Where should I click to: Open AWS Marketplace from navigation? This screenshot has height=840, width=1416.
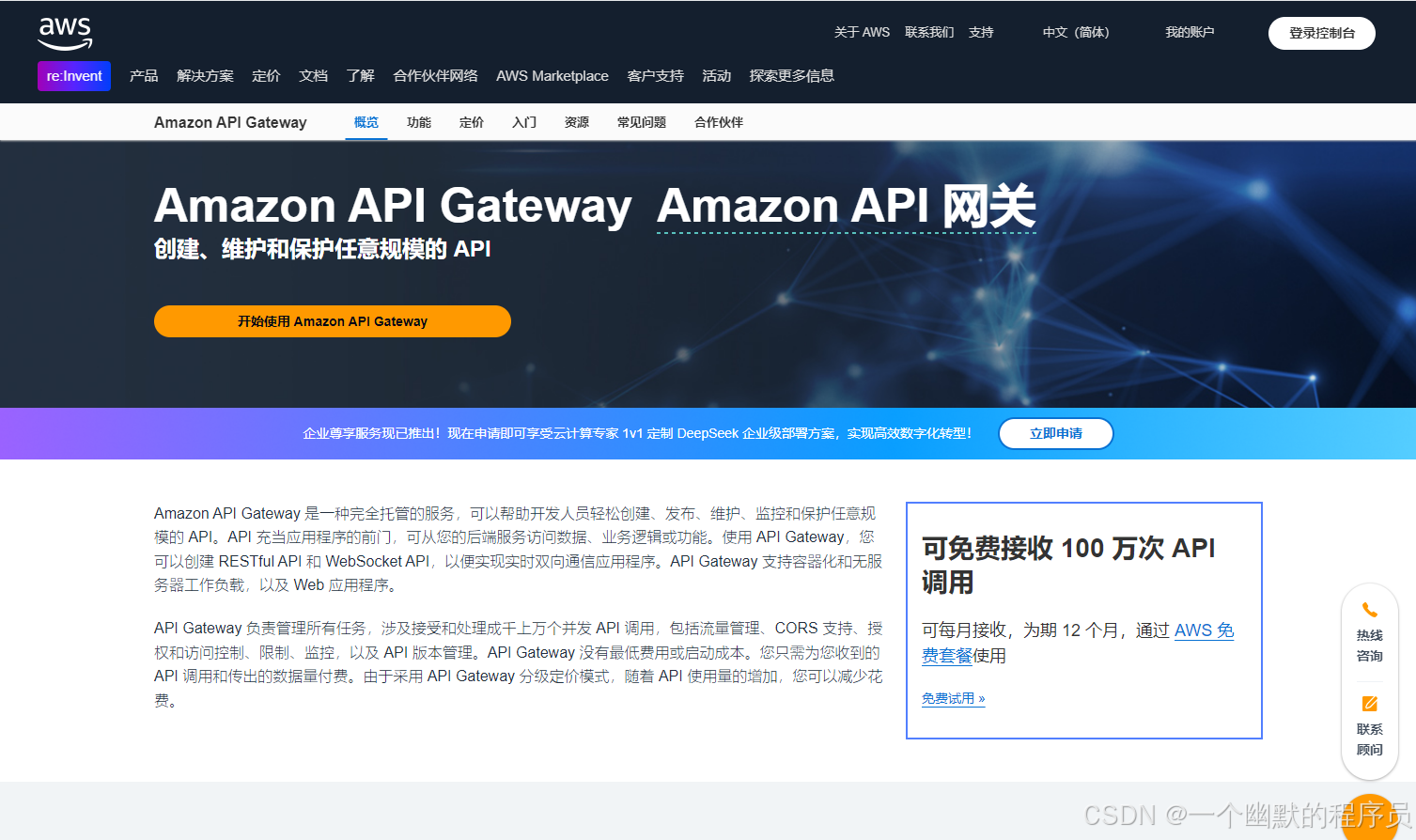pos(552,76)
